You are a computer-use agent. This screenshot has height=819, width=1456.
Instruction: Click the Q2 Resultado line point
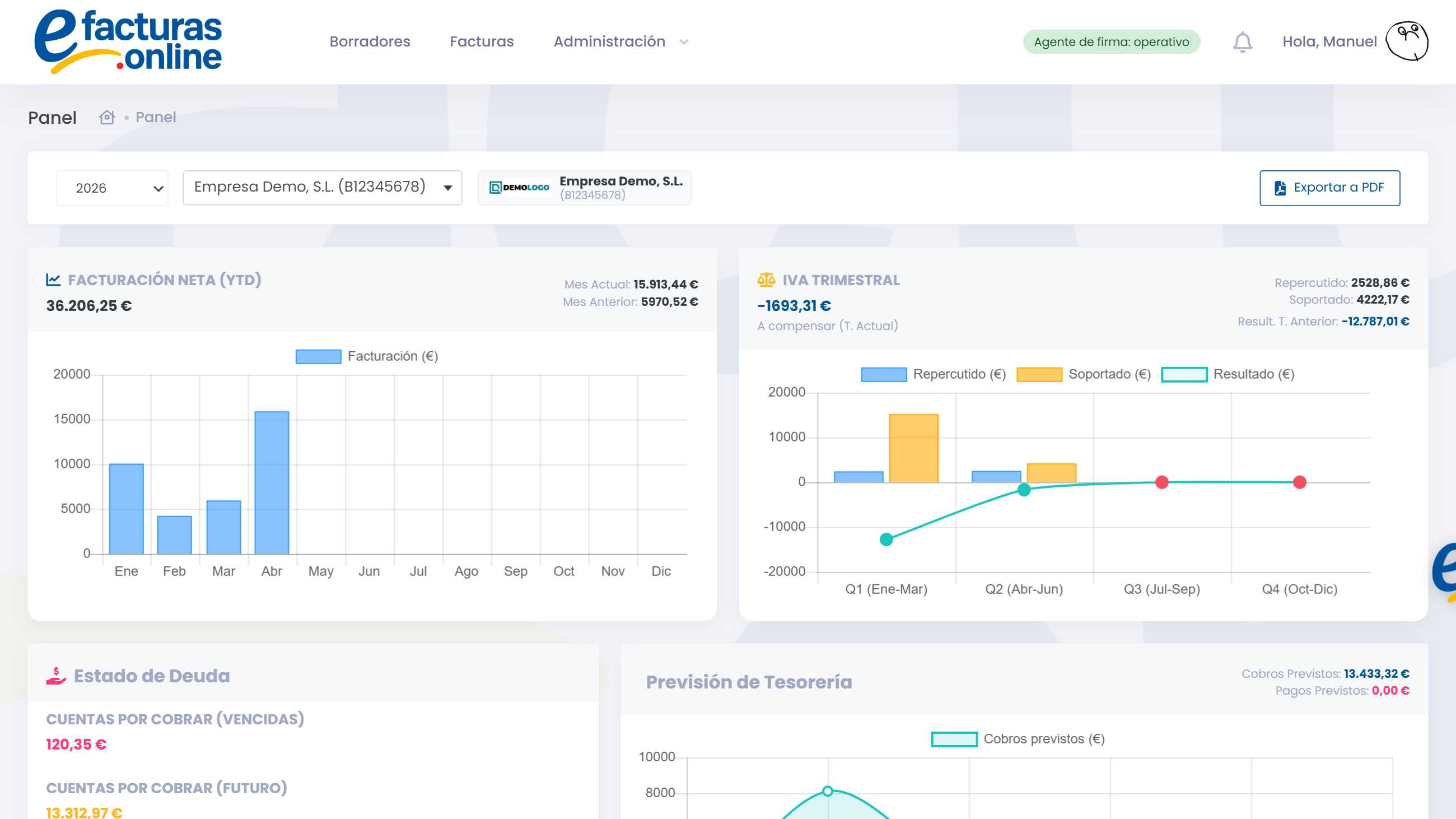point(1024,490)
